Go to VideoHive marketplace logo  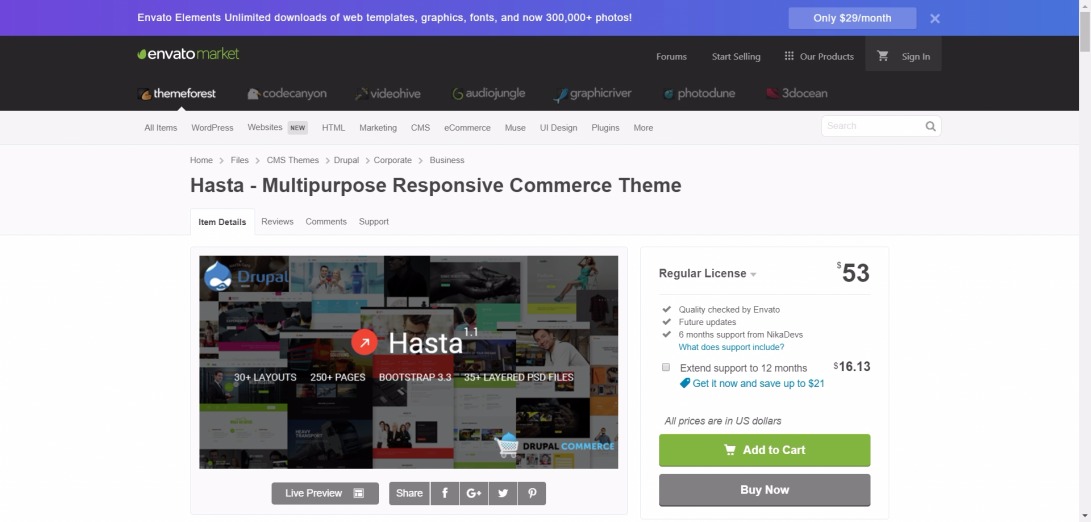click(388, 93)
